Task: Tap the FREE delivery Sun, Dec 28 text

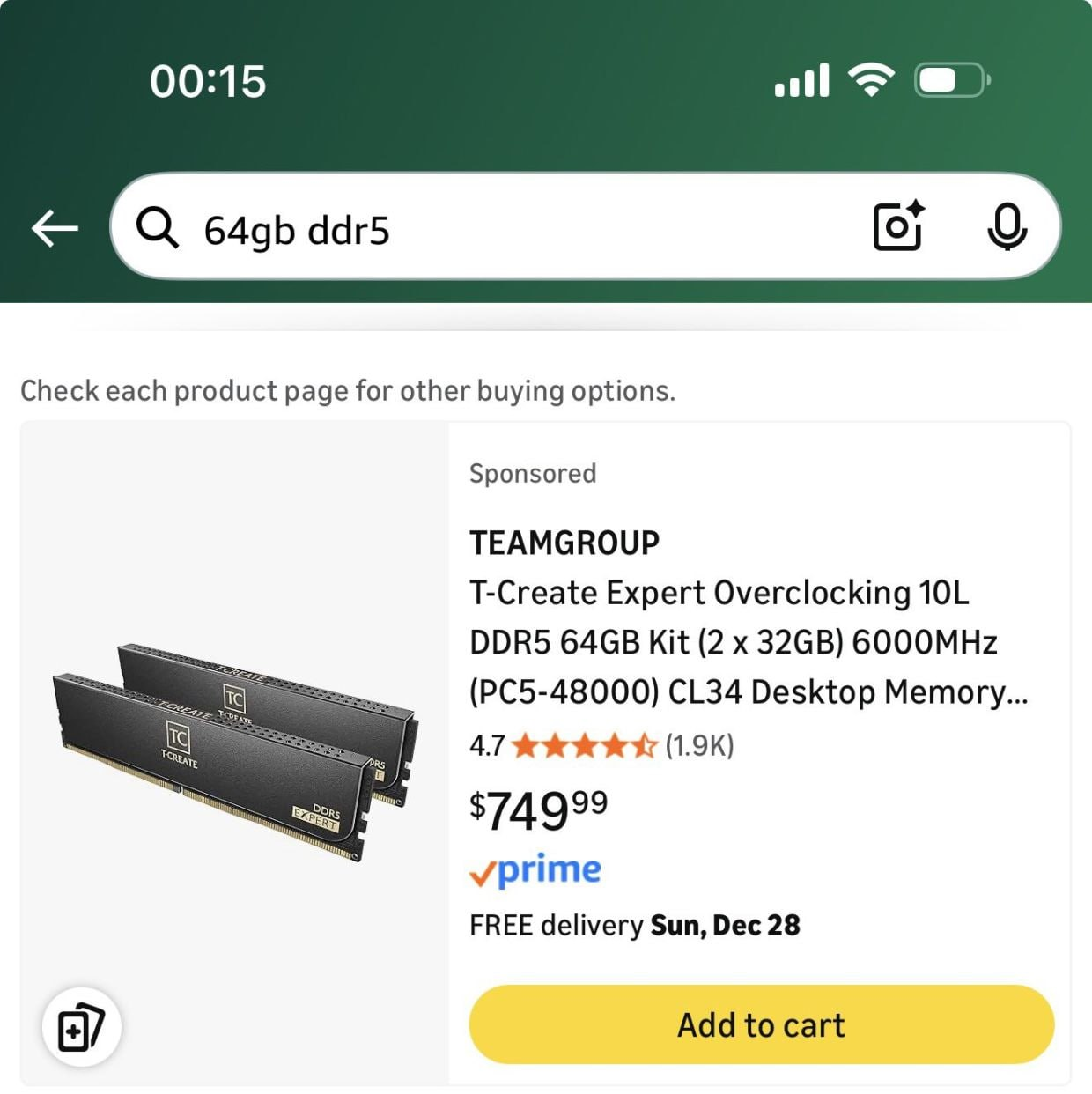Action: tap(634, 925)
